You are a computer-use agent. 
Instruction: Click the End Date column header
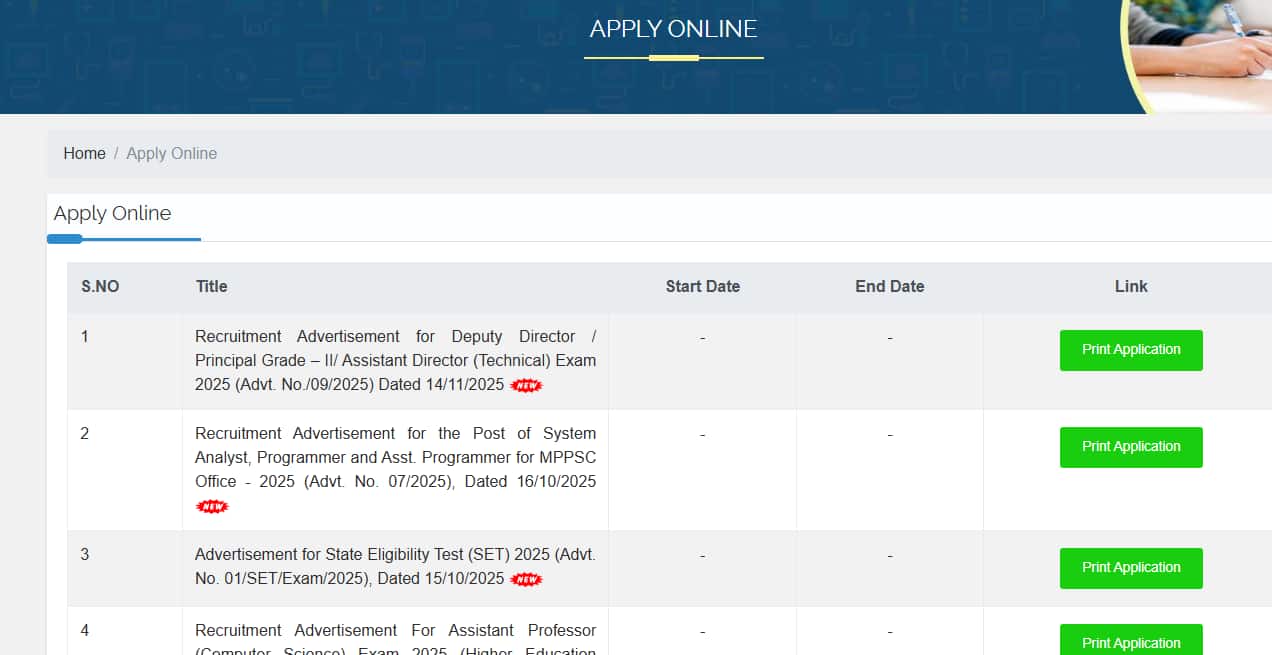coord(889,286)
